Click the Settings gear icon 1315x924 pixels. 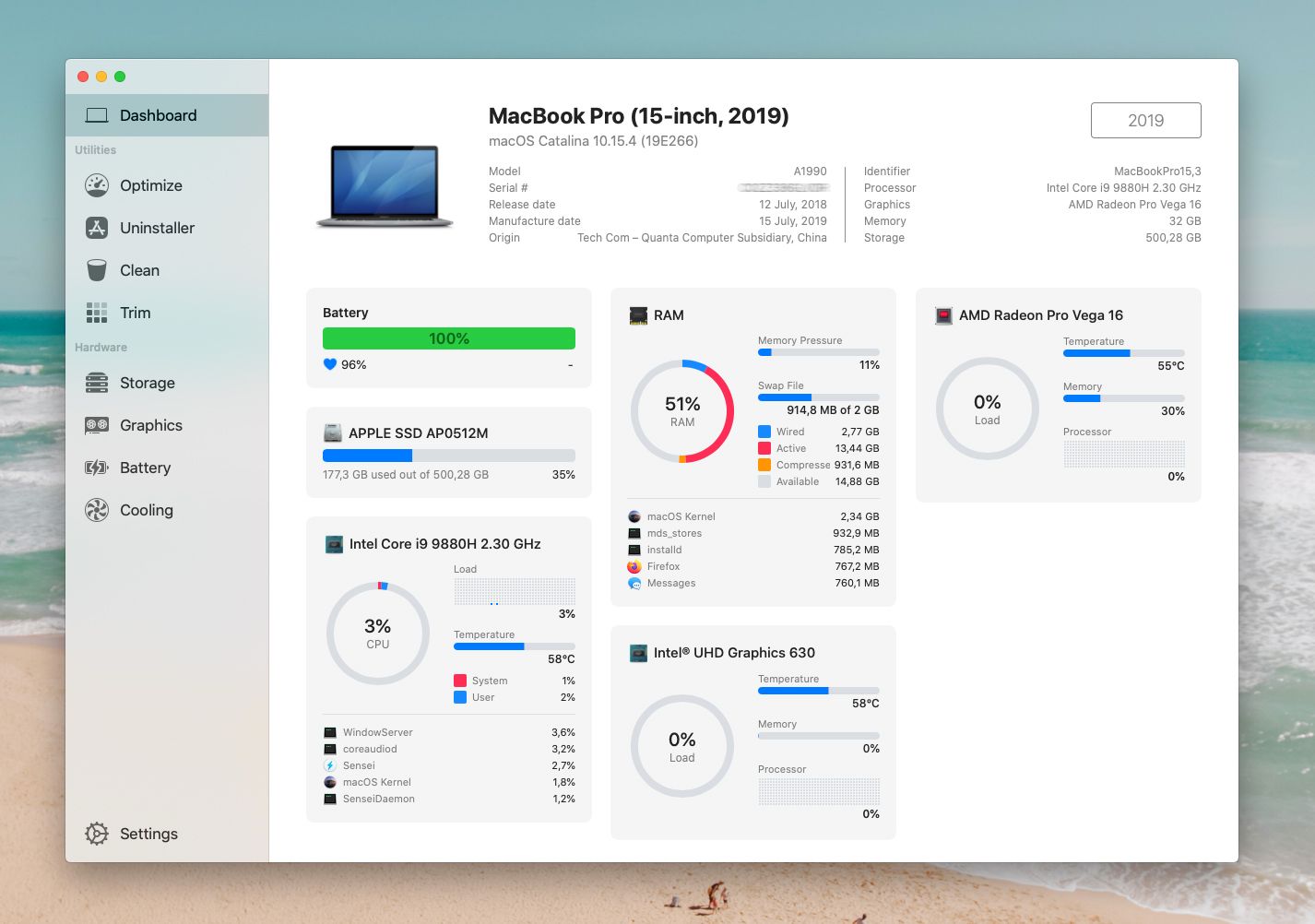tap(97, 834)
